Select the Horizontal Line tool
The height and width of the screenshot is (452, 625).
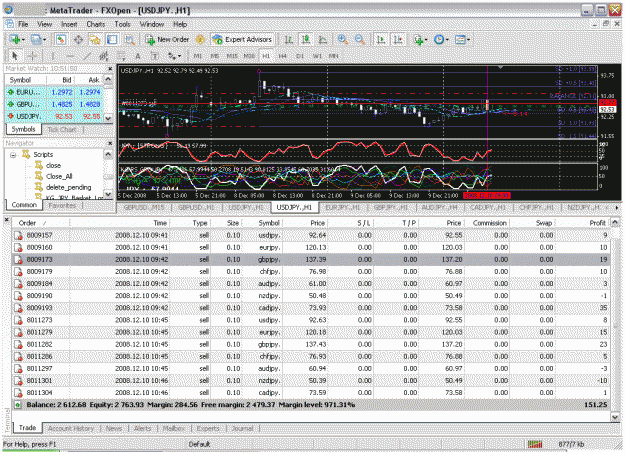click(x=70, y=56)
